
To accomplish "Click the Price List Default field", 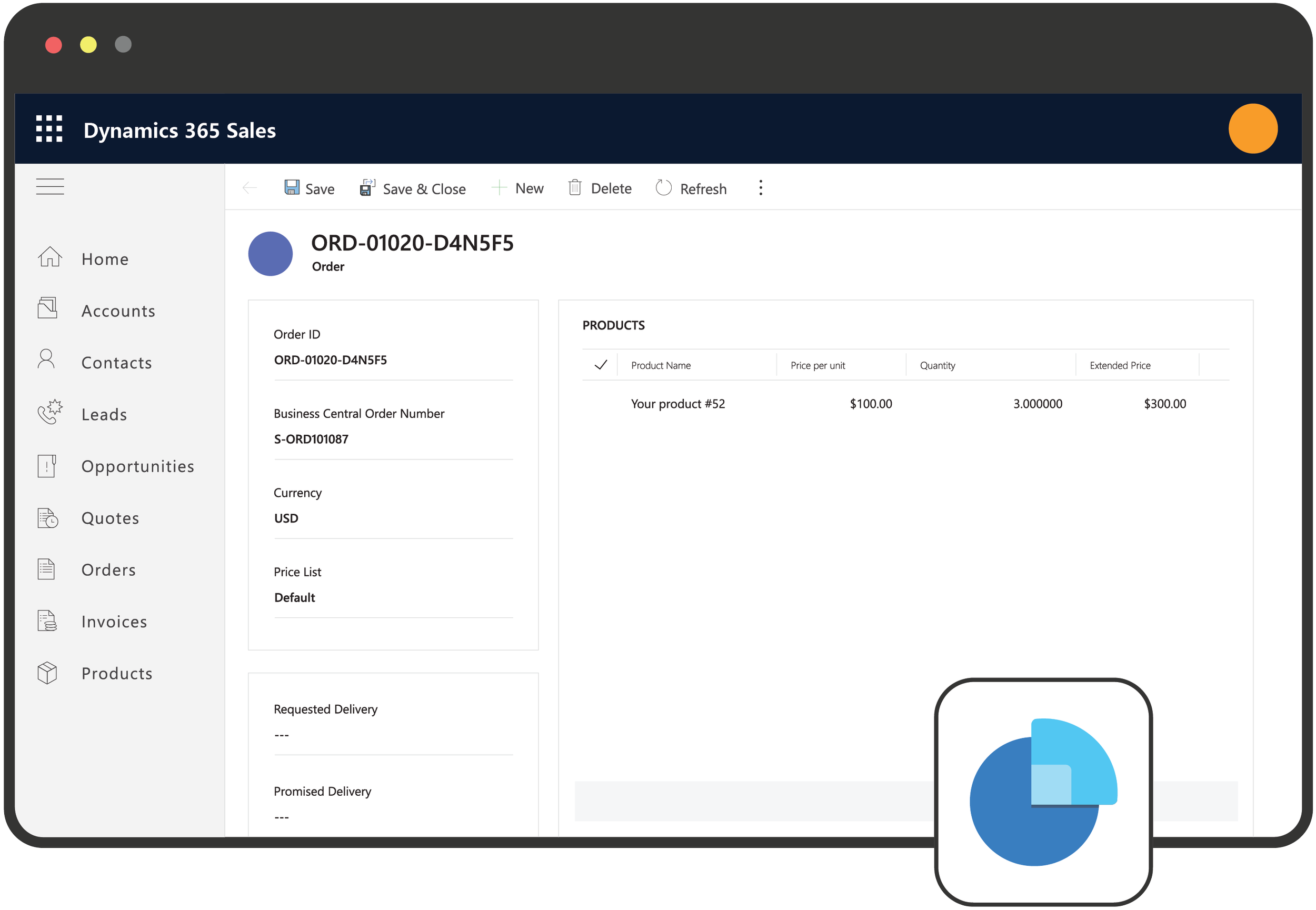I will [x=295, y=597].
